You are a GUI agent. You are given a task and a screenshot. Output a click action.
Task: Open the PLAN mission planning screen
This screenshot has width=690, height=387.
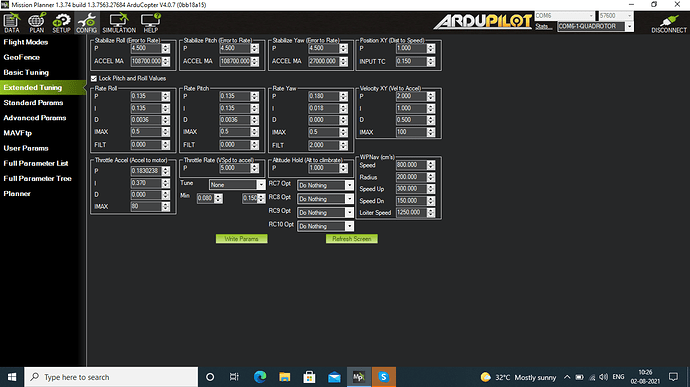(37, 23)
